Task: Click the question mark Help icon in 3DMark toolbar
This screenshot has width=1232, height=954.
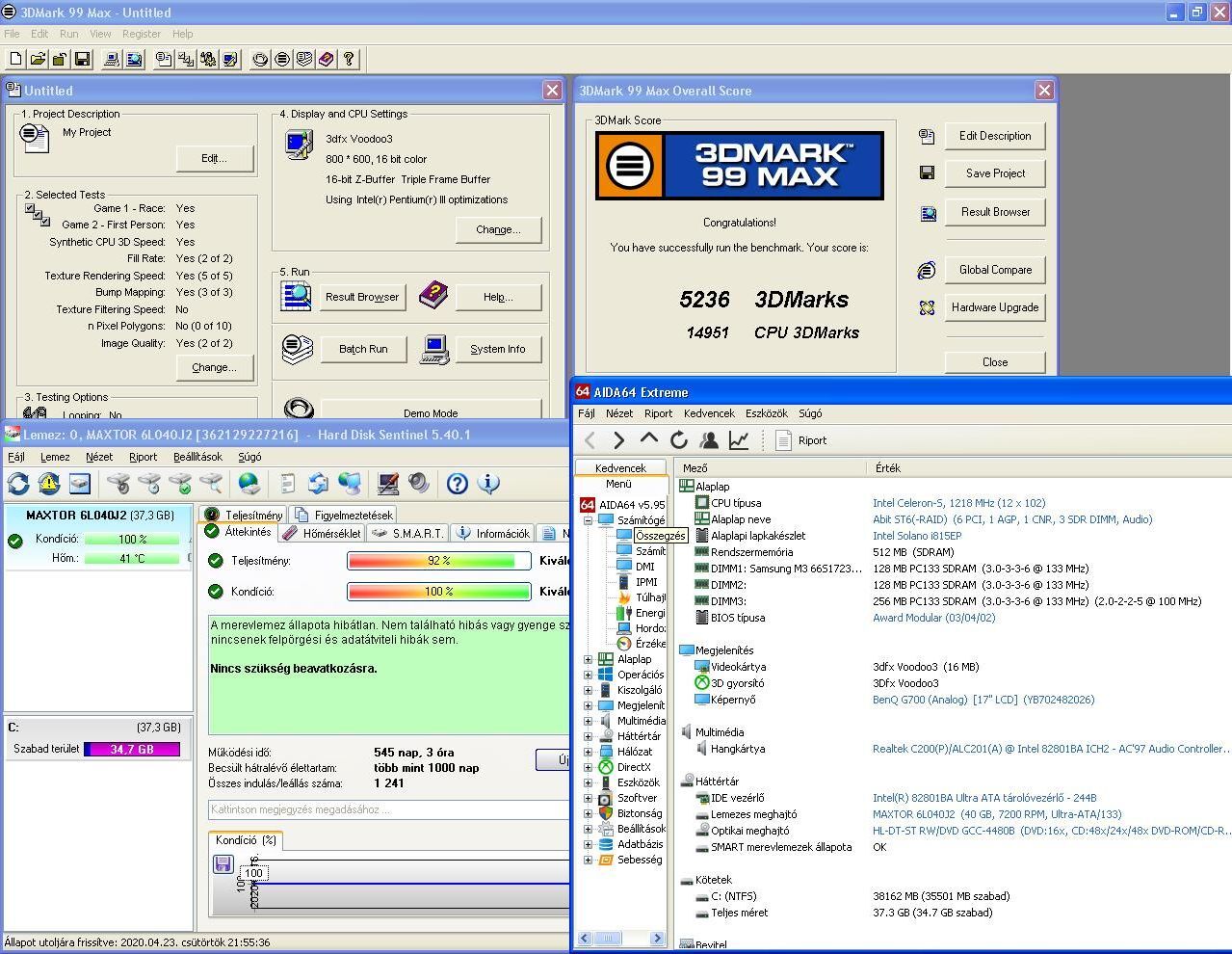Action: [x=349, y=60]
